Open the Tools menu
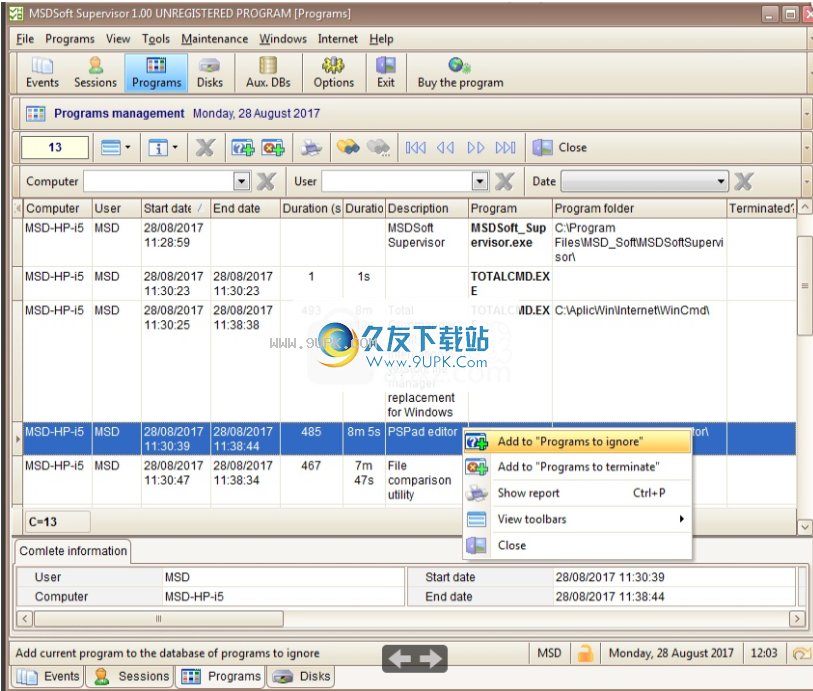 156,39
